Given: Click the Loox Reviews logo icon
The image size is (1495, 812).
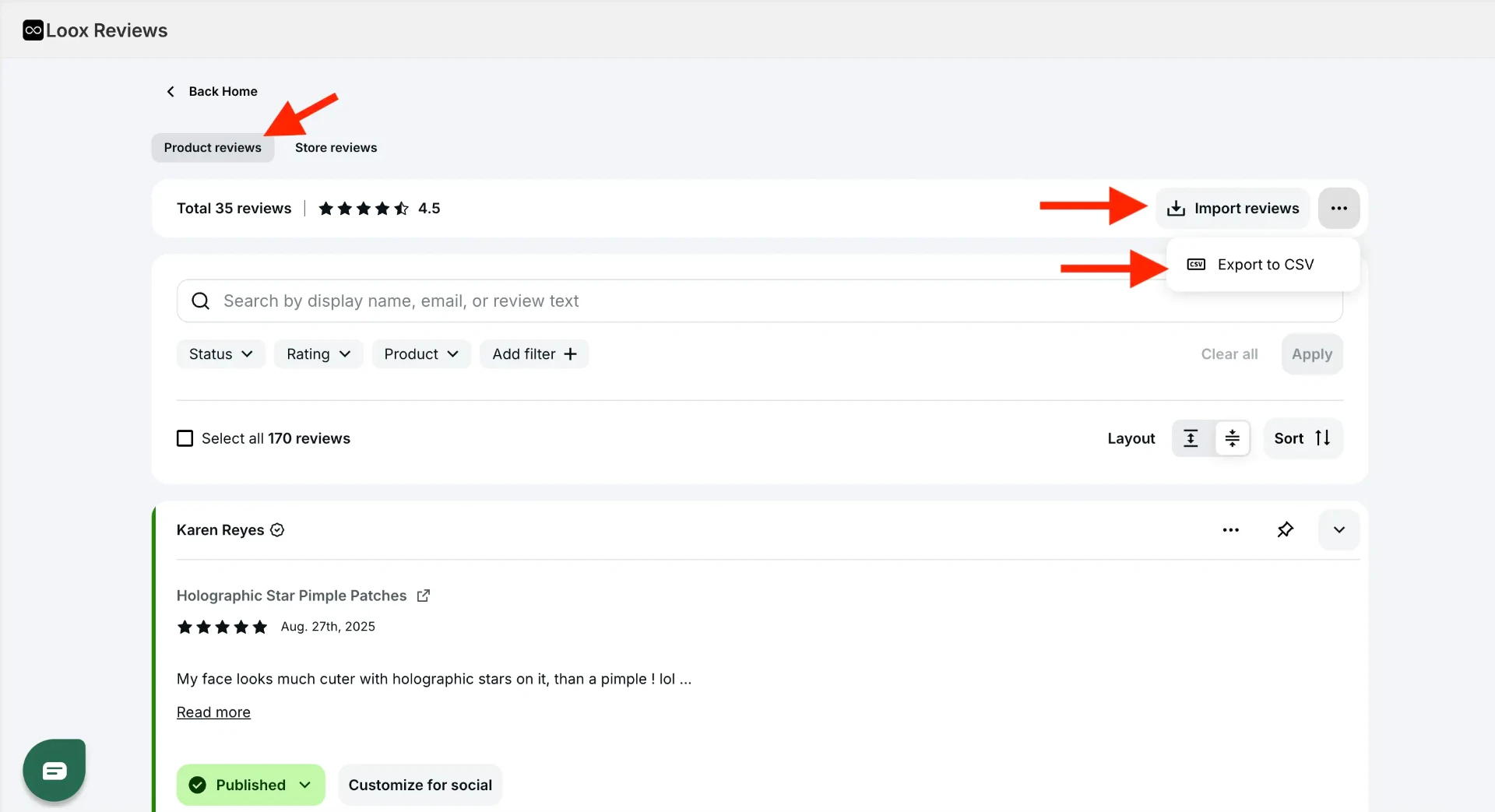Looking at the screenshot, I should click(x=33, y=30).
